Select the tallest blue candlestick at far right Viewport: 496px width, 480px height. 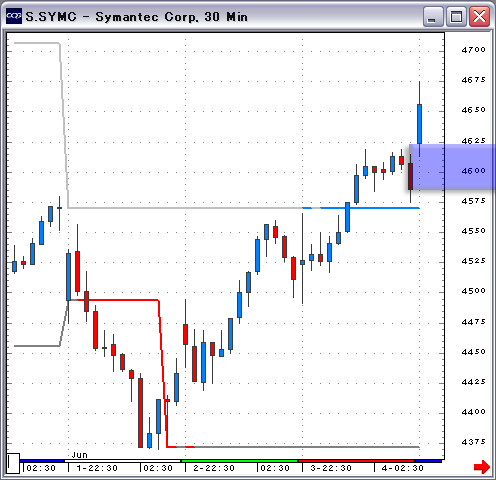pos(419,124)
